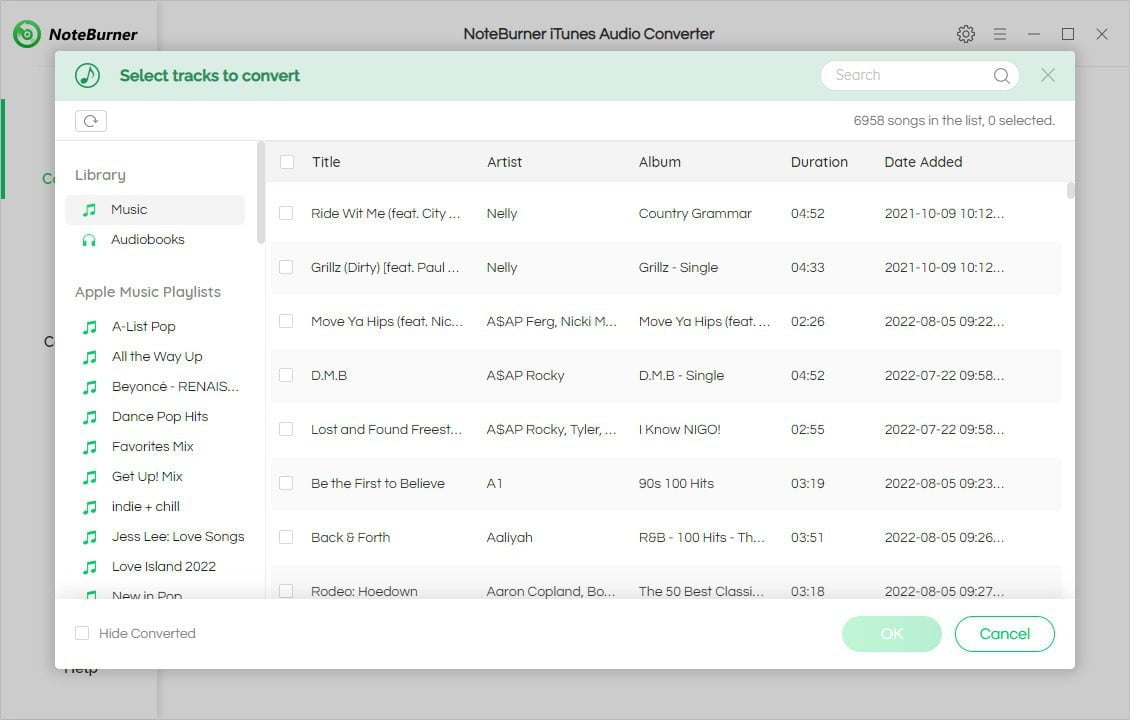The width and height of the screenshot is (1130, 720).
Task: Sort tracks by the Date Added column
Action: 922,161
